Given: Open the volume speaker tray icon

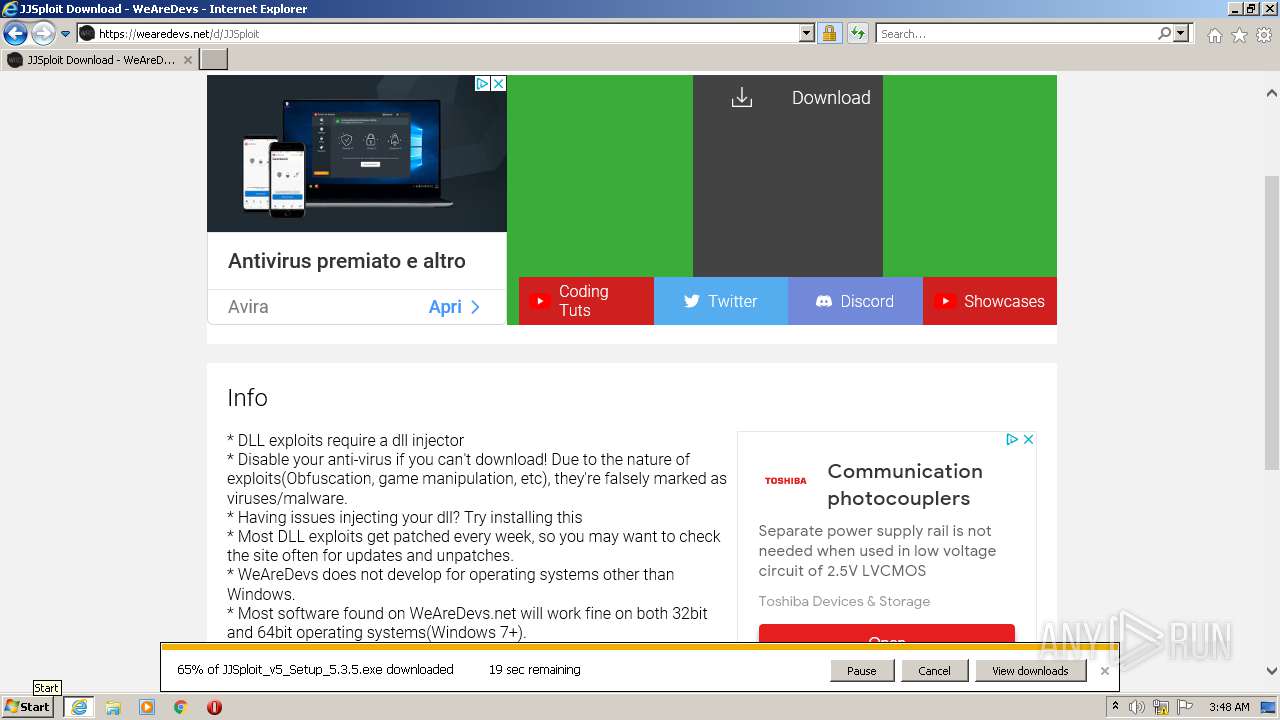Looking at the screenshot, I should 1137,707.
